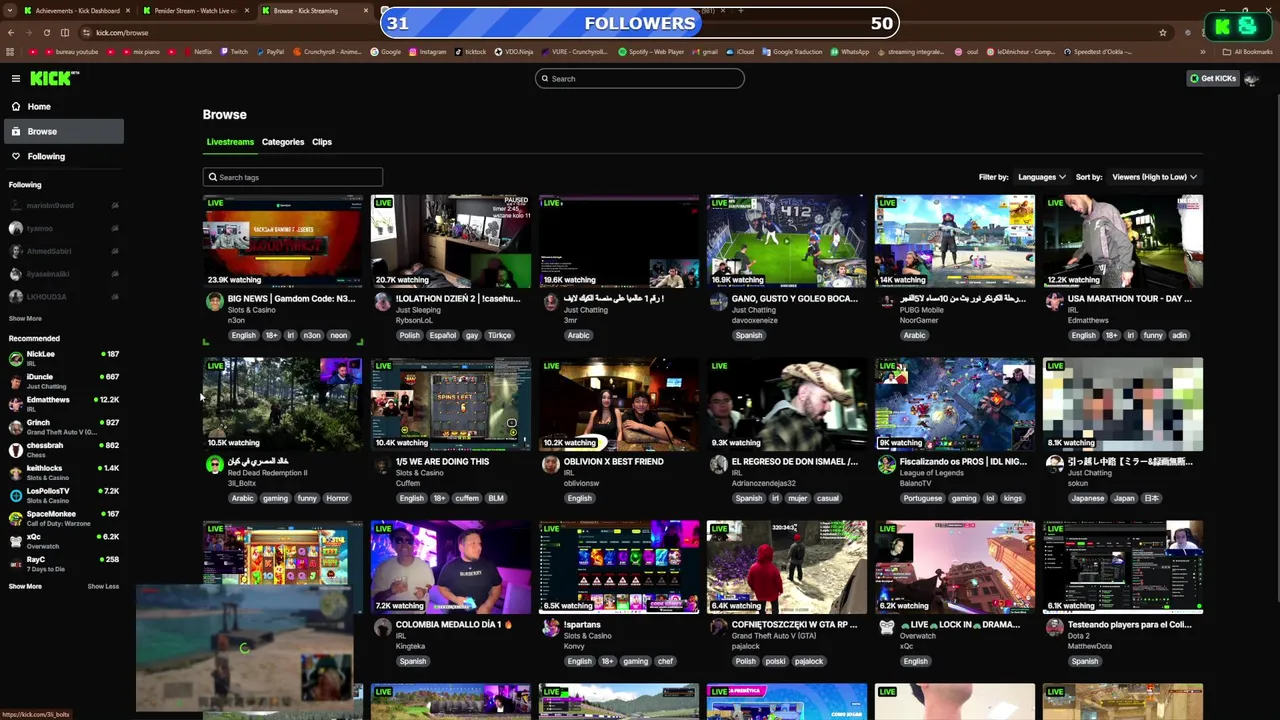The height and width of the screenshot is (720, 1280).
Task: Click the streamer avatar next to Fiscalizando os PROS
Action: point(886,465)
